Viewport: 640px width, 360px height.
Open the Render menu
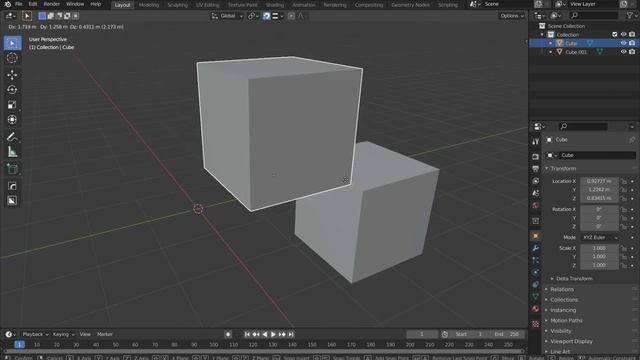coord(51,4)
